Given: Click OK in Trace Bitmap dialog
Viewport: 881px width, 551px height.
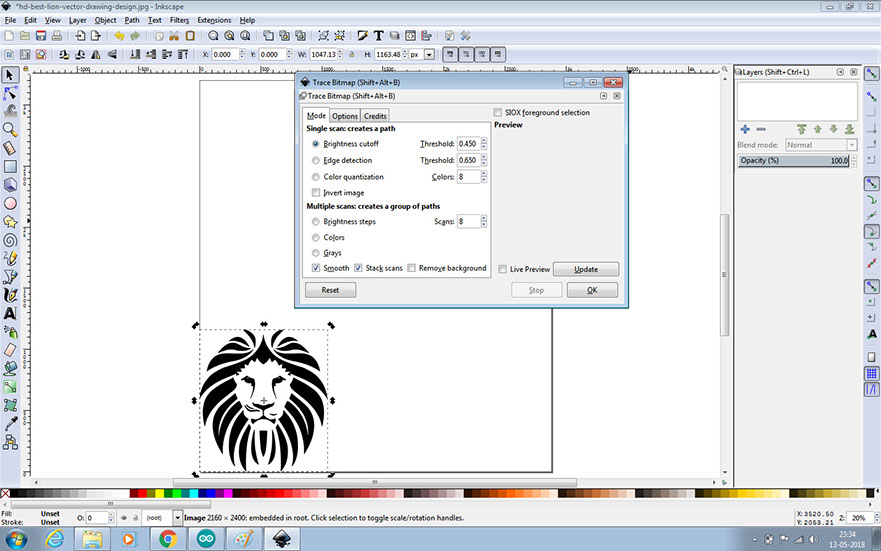Looking at the screenshot, I should click(592, 290).
